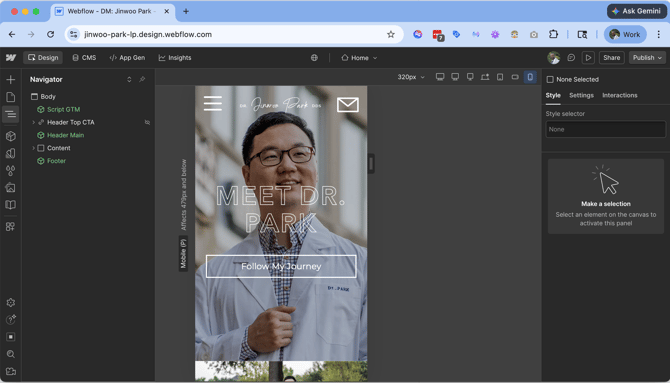Click the Style selector None field
Viewport: 670px width, 383px height.
point(605,129)
